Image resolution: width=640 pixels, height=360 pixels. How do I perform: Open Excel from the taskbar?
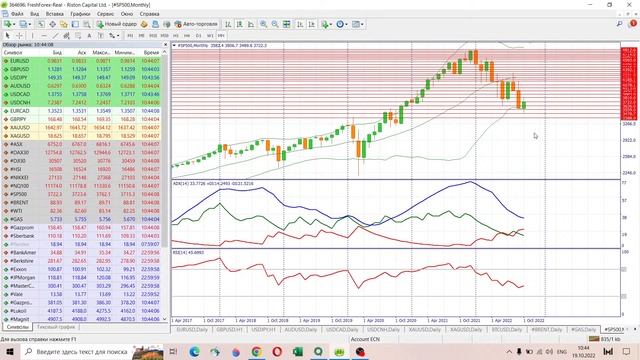(298, 351)
